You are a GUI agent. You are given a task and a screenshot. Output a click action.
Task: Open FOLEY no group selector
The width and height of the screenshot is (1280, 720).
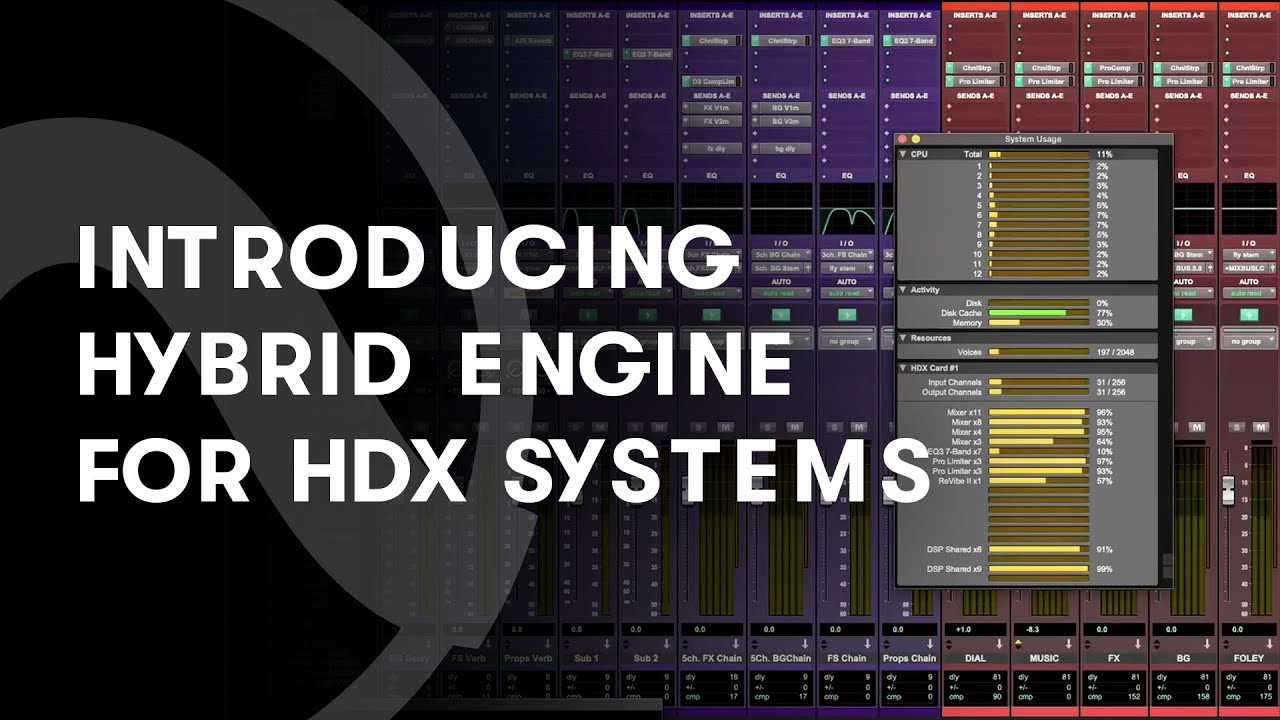tap(1248, 341)
